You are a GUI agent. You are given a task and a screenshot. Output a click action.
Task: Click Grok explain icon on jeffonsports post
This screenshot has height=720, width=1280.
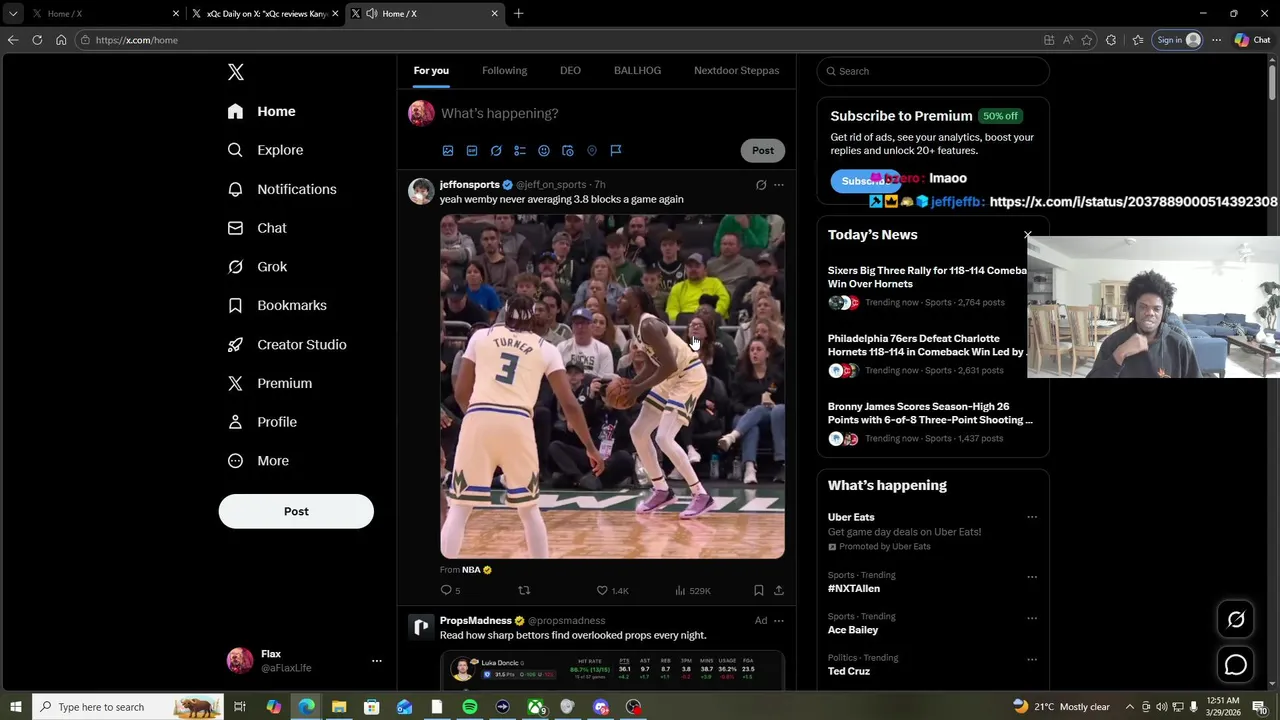click(761, 185)
